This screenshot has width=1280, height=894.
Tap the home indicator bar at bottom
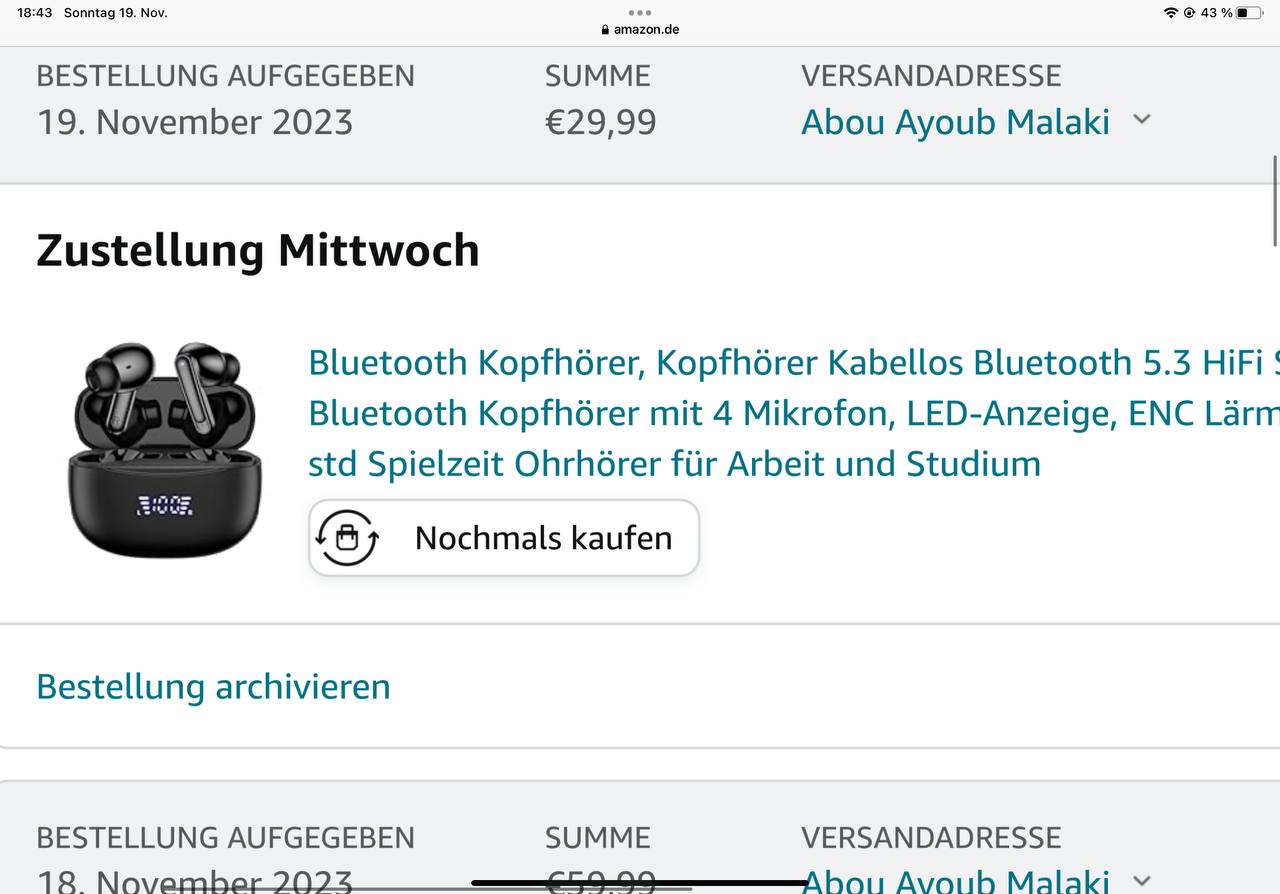640,883
